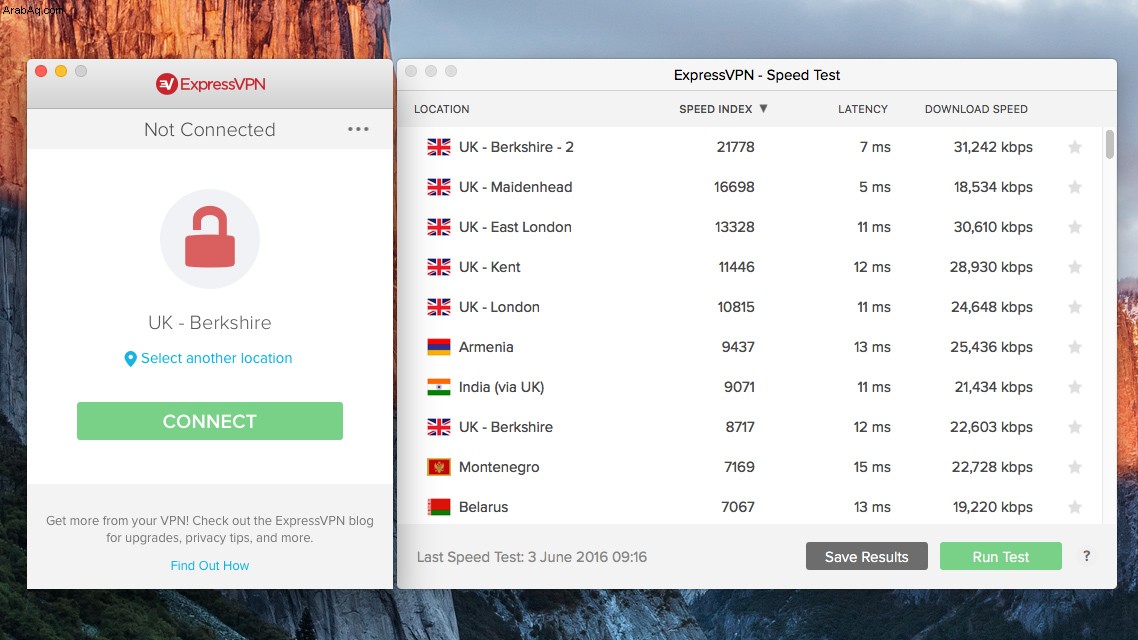Select the UK - Berkshire - 2 location name
This screenshot has height=640, width=1138.
point(516,147)
